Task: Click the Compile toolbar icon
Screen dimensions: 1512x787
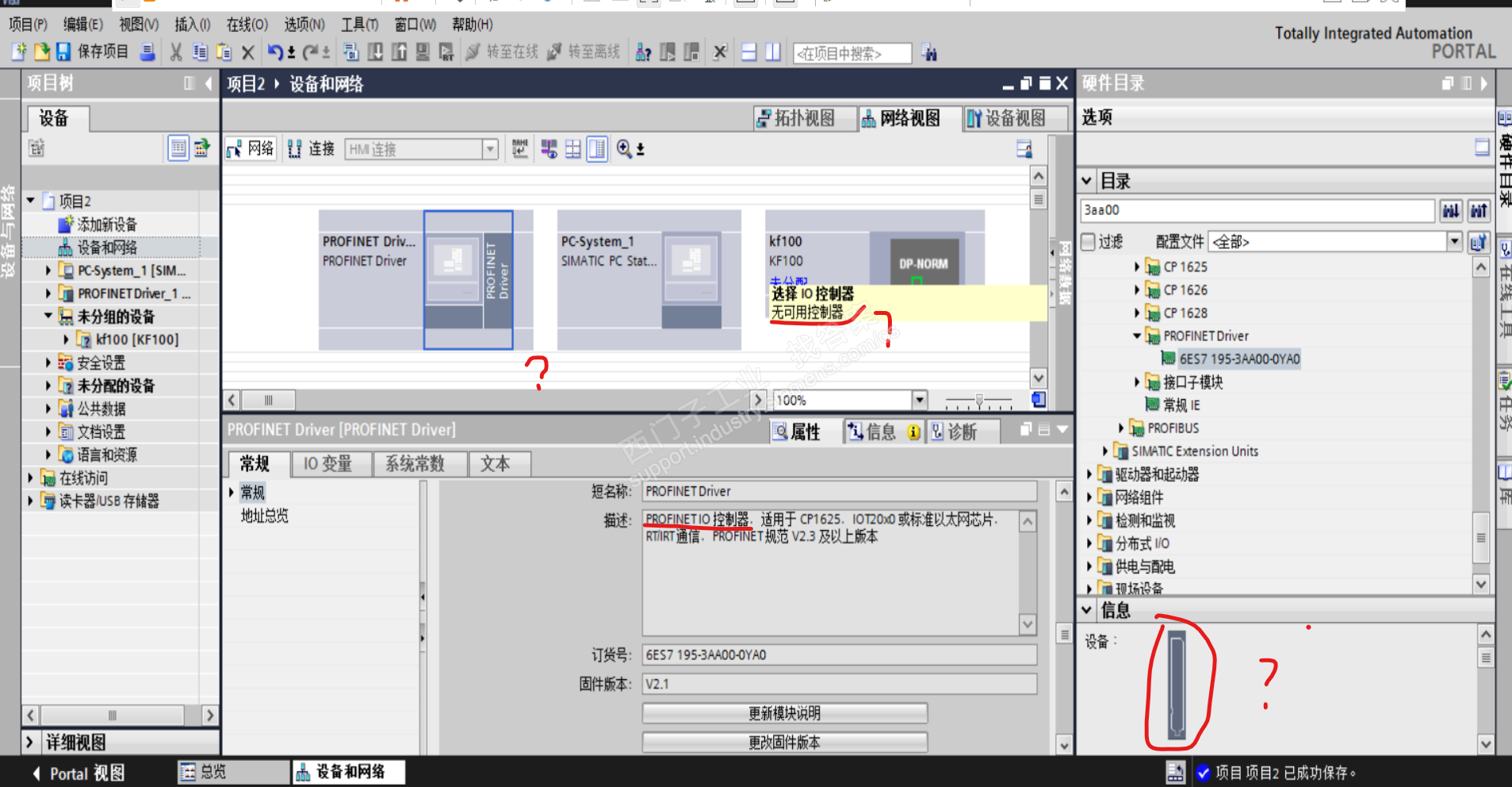Action: (350, 52)
